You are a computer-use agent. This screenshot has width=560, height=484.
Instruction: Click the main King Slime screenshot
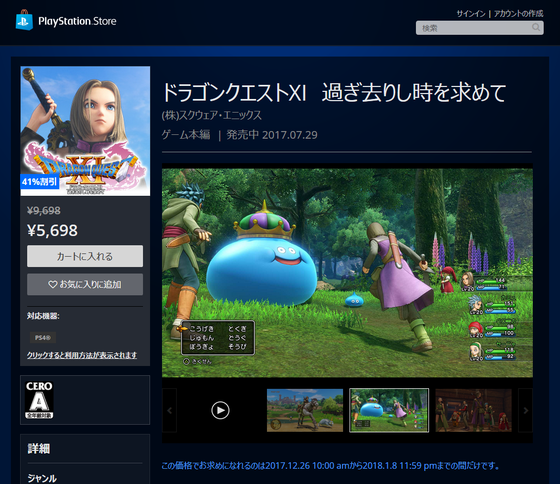[347, 273]
